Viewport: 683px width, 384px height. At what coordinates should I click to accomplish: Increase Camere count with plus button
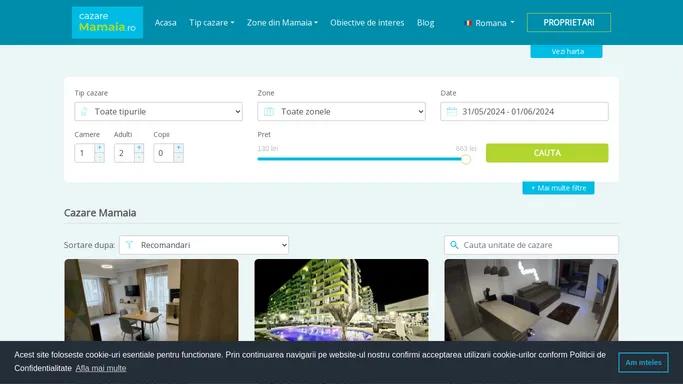[x=99, y=148]
